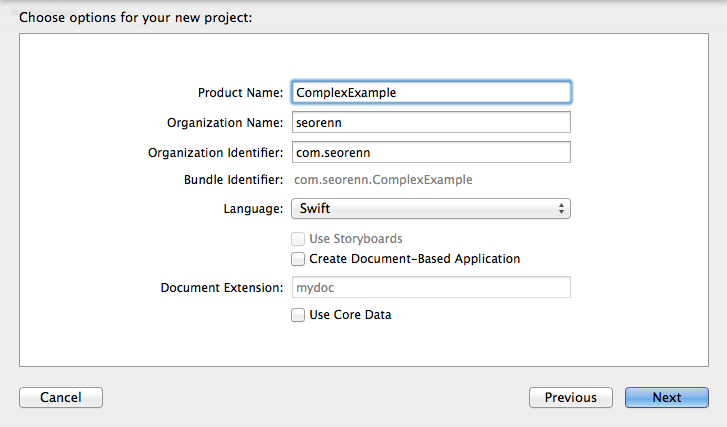This screenshot has height=427, width=727.
Task: Go back with the Previous button
Action: click(x=571, y=397)
